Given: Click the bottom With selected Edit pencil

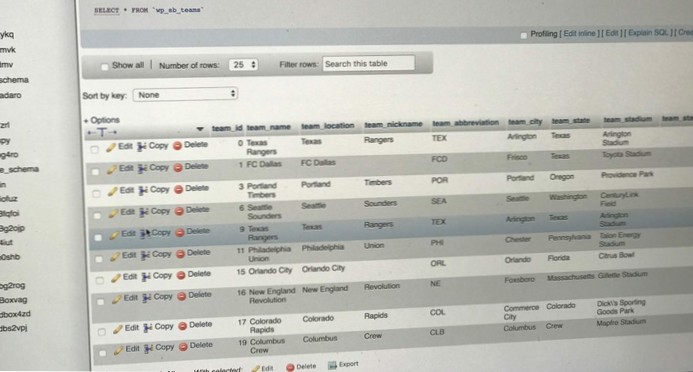Looking at the screenshot, I should coord(255,368).
